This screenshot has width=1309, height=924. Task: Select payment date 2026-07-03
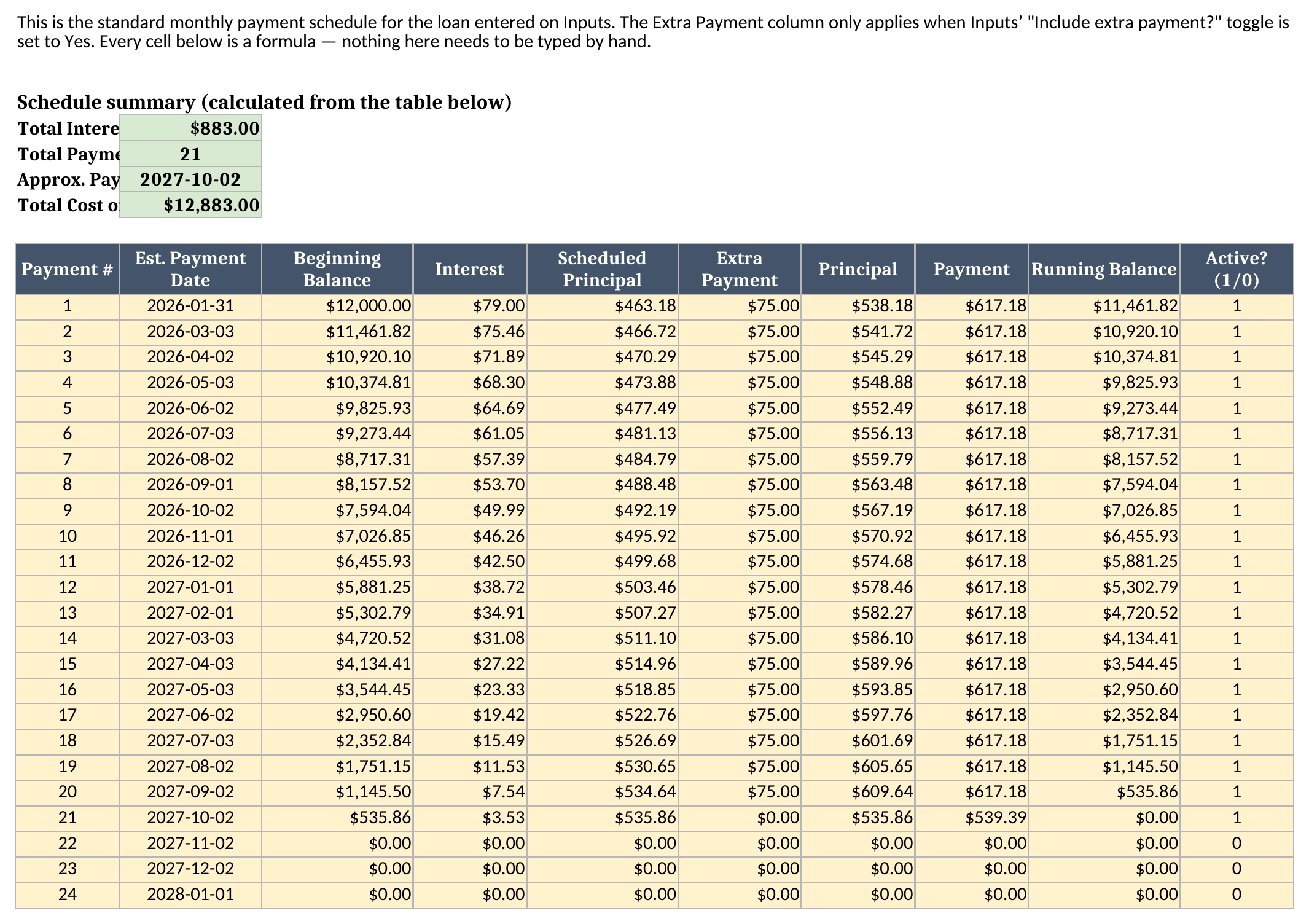(190, 434)
